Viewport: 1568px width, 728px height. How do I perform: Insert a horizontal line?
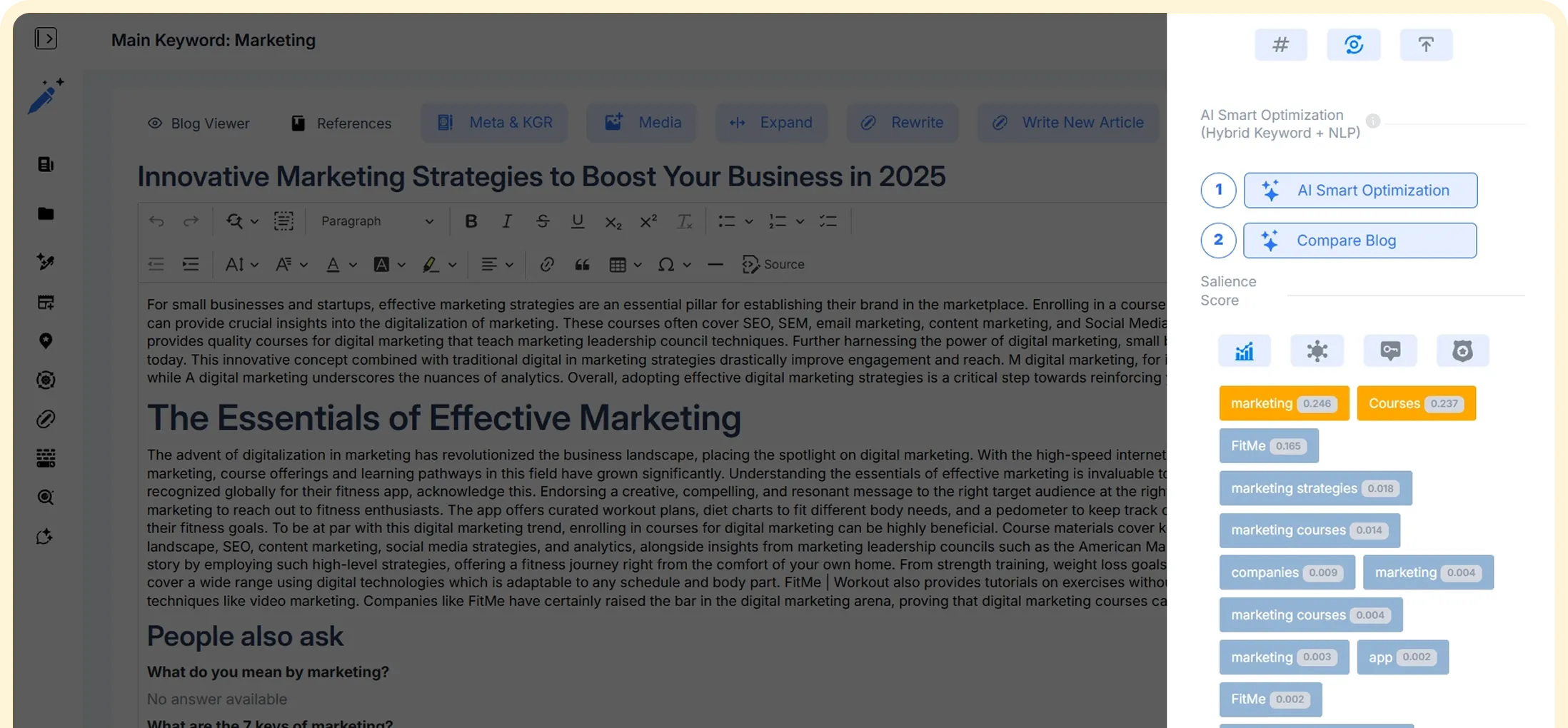tap(715, 265)
